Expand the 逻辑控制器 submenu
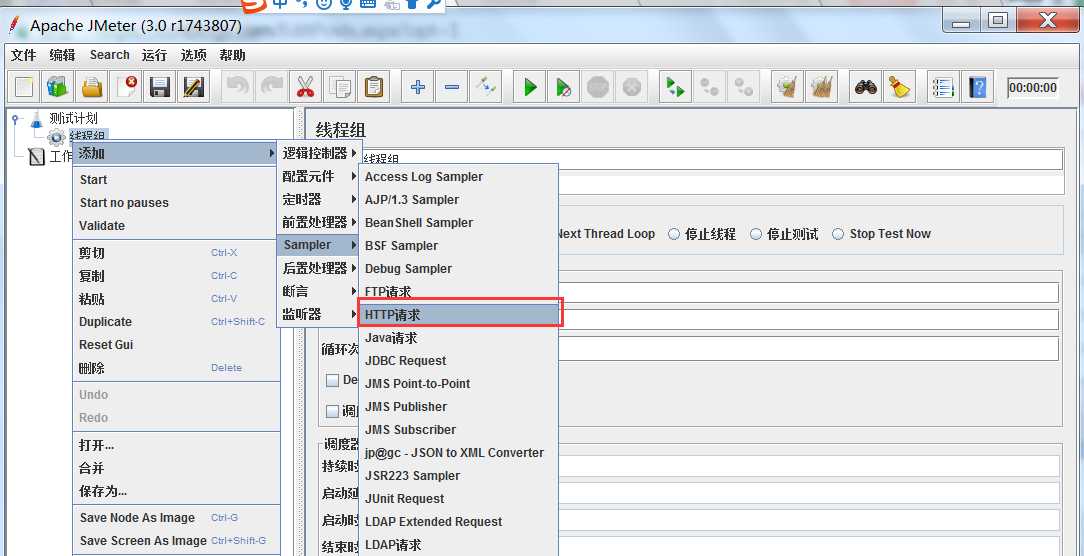Viewport: 1084px width, 556px height. (x=320, y=154)
